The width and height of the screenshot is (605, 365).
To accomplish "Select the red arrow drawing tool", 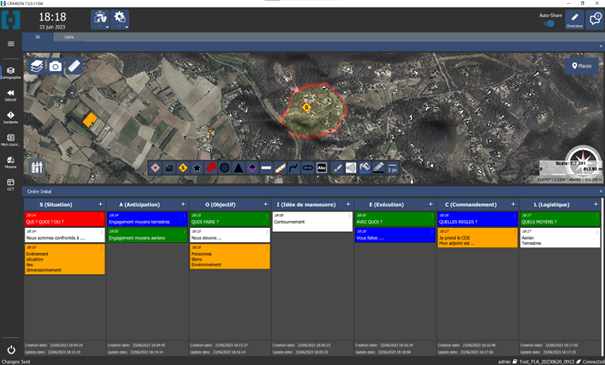I will 211,168.
